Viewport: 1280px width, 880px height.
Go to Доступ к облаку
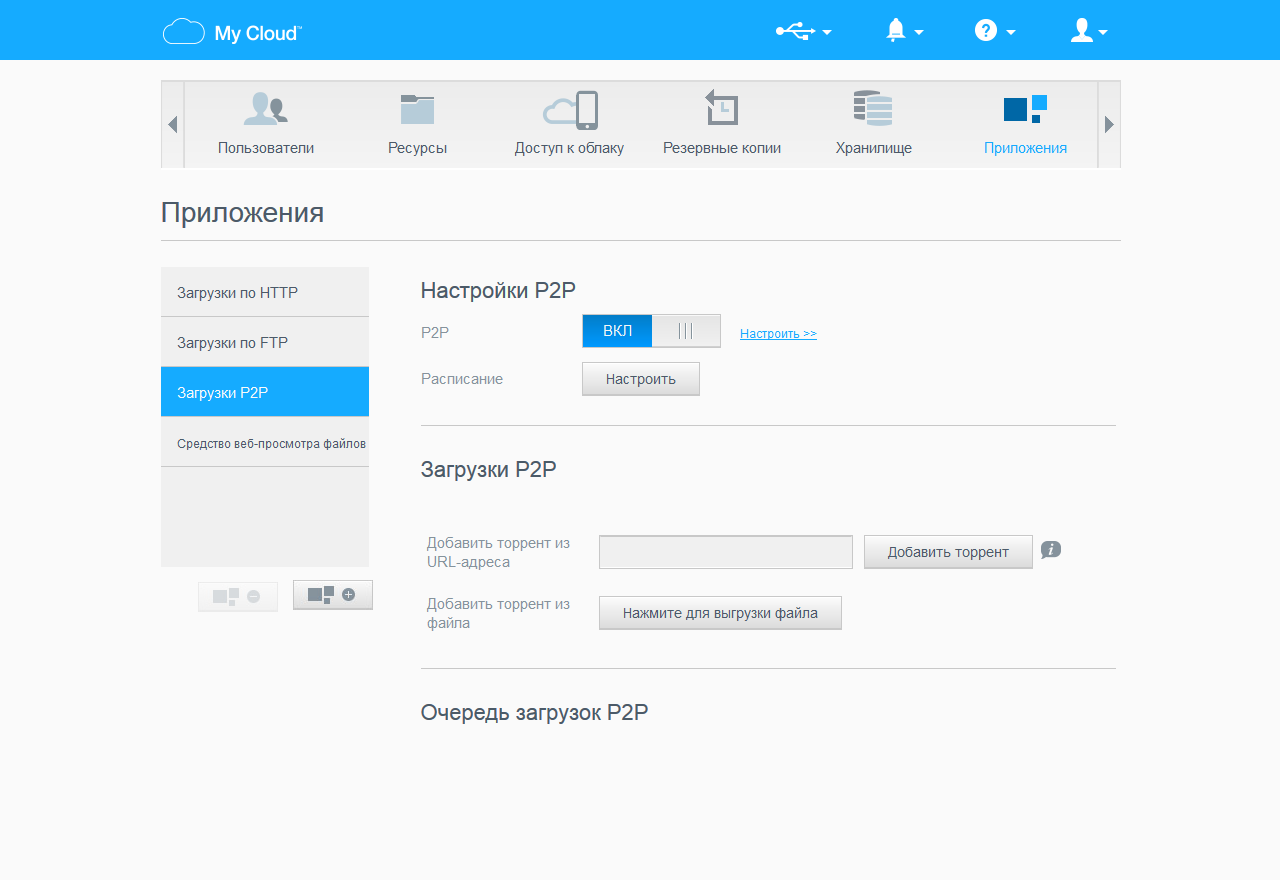pos(569,124)
